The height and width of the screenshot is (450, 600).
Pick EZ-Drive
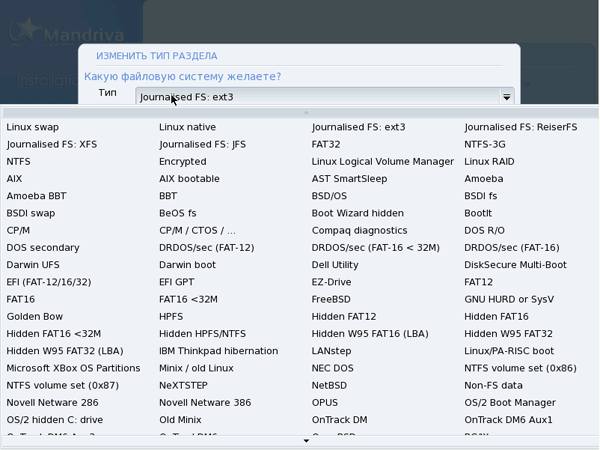click(x=331, y=282)
